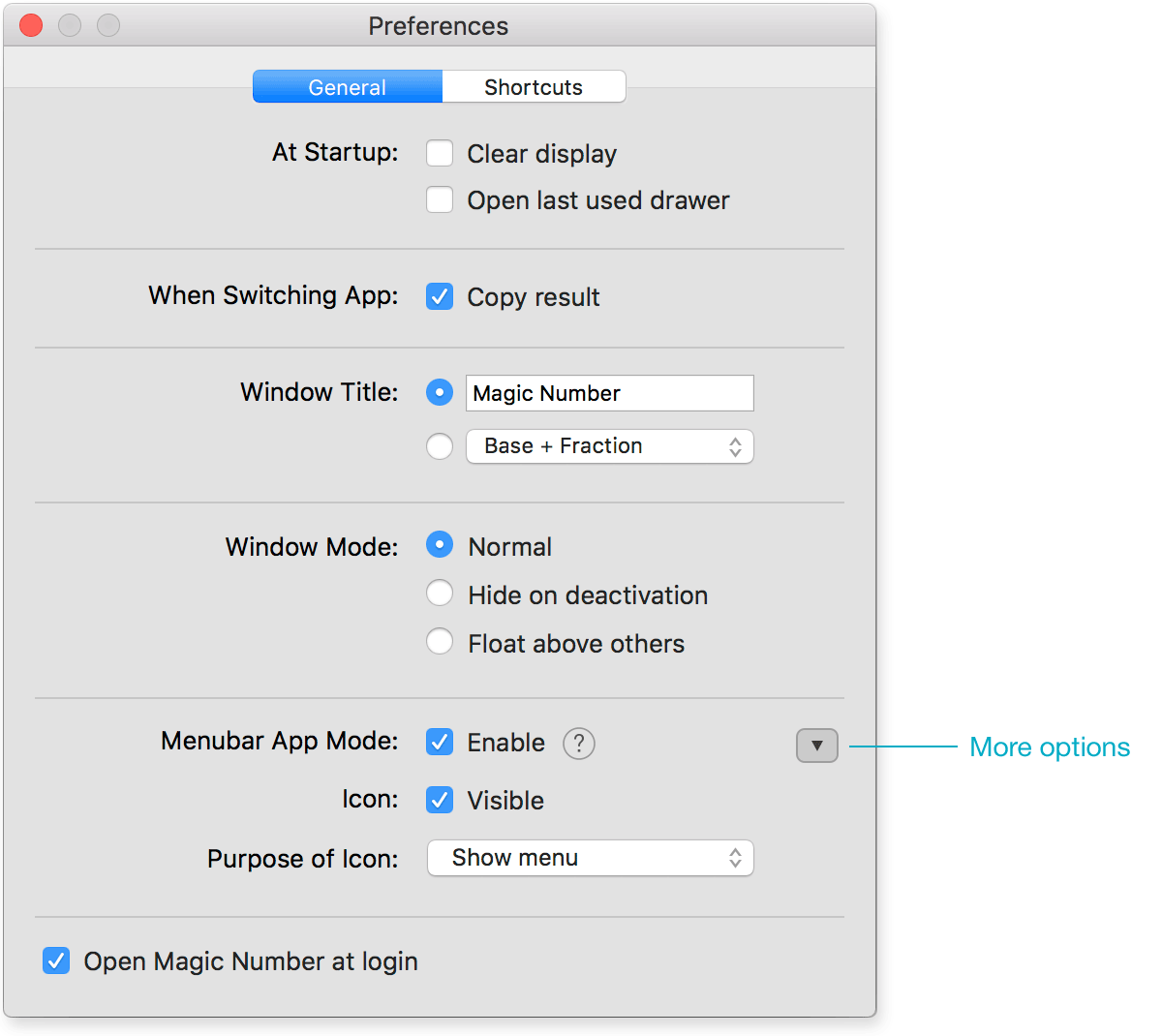
Task: Close the Preferences window
Action: point(31,25)
